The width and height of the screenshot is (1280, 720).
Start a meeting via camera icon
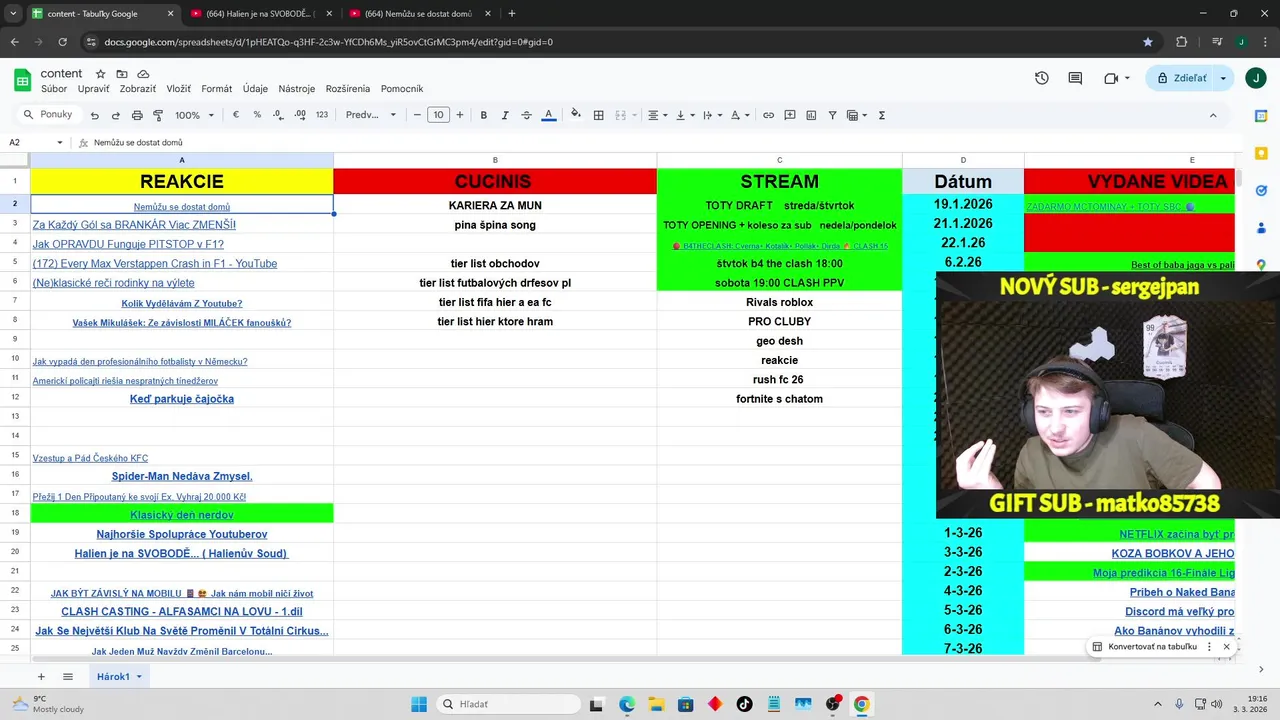pos(1111,78)
